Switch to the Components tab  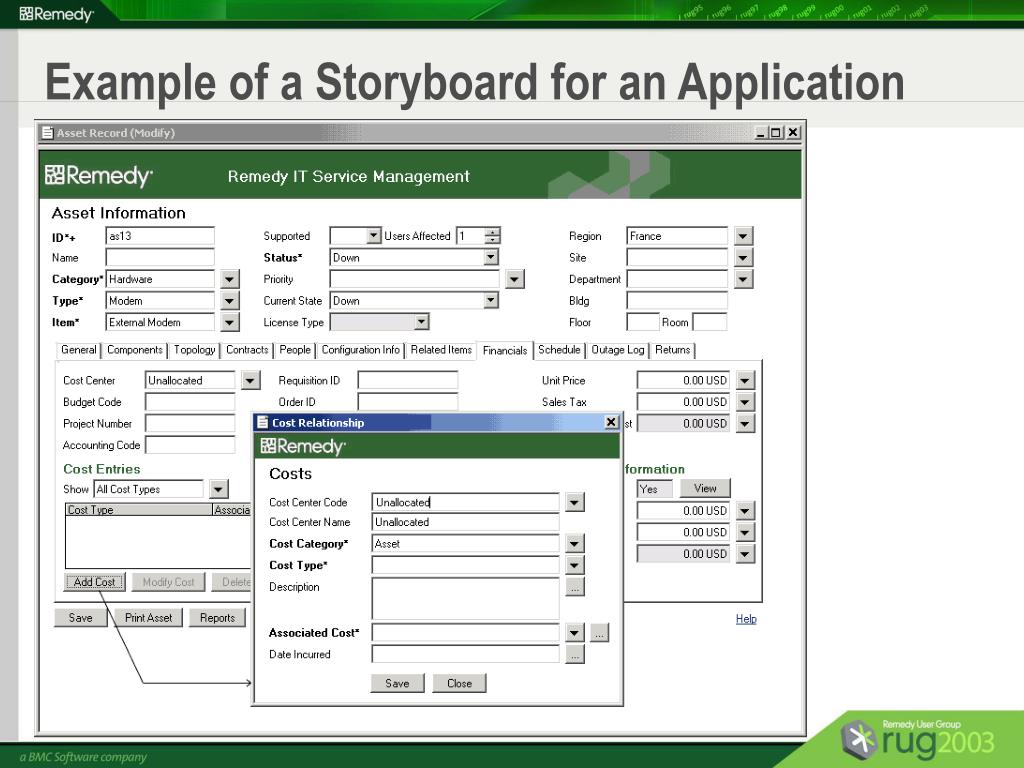point(135,350)
